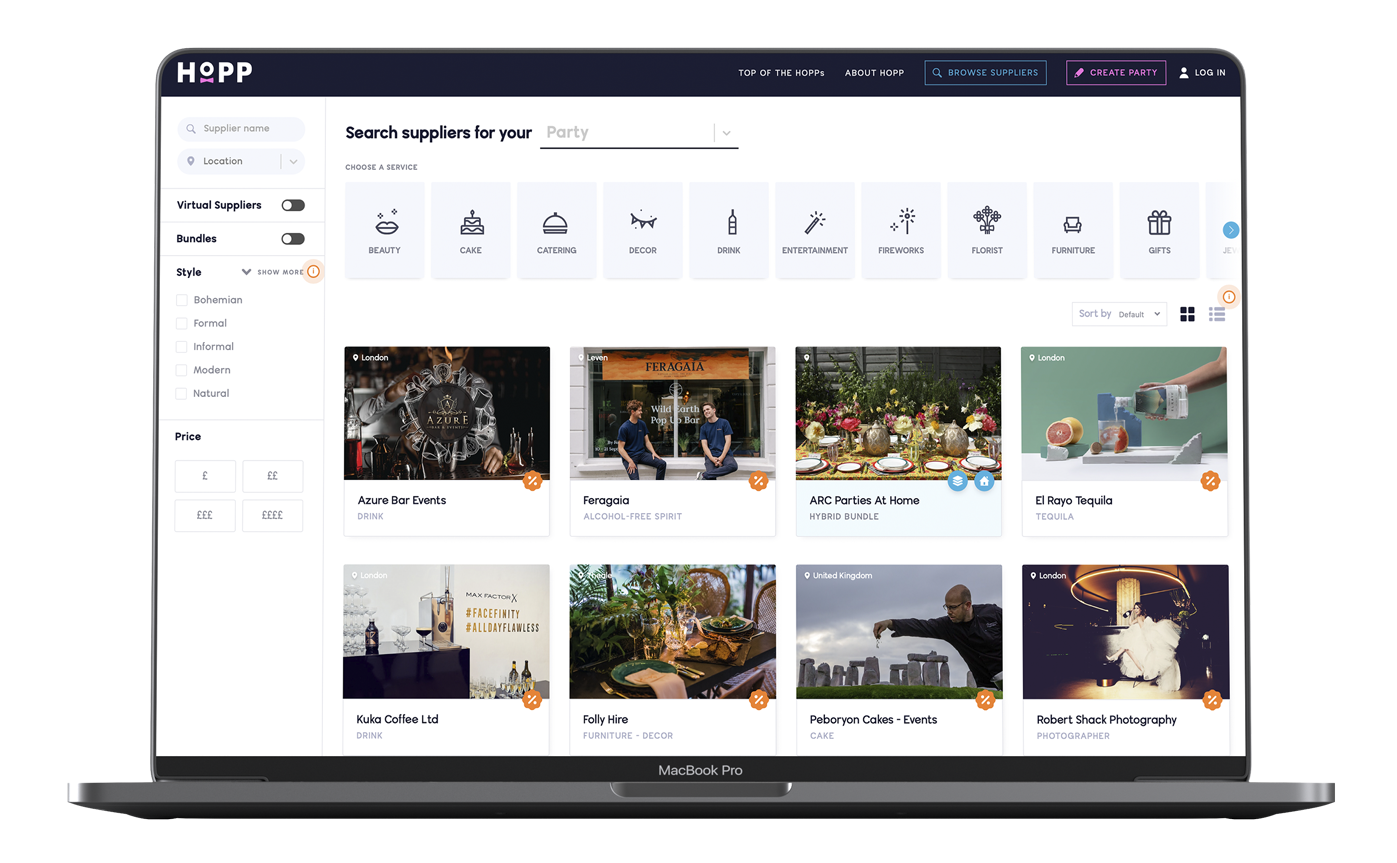Click the 'FURNITURE - DECOR' label text
Viewport: 1397px width, 863px height.
point(628,736)
